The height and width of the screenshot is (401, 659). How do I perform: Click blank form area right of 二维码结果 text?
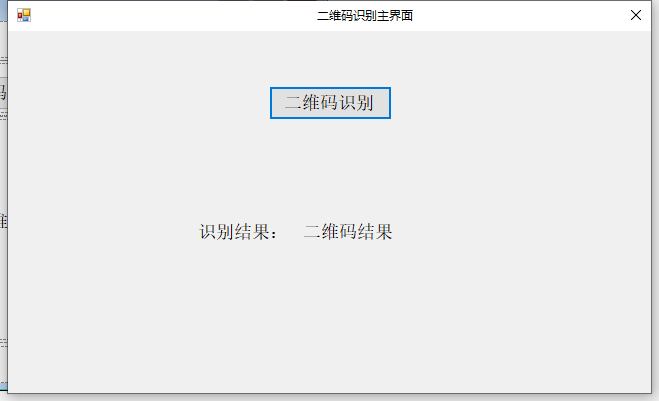pos(520,232)
